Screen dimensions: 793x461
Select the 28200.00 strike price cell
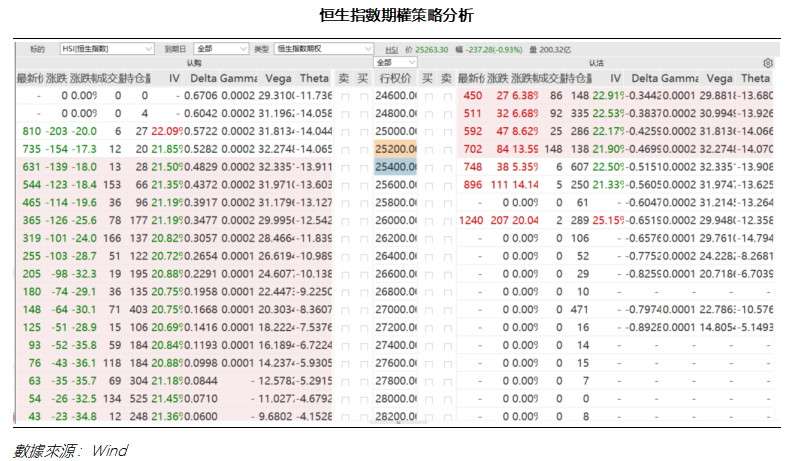coord(395,416)
